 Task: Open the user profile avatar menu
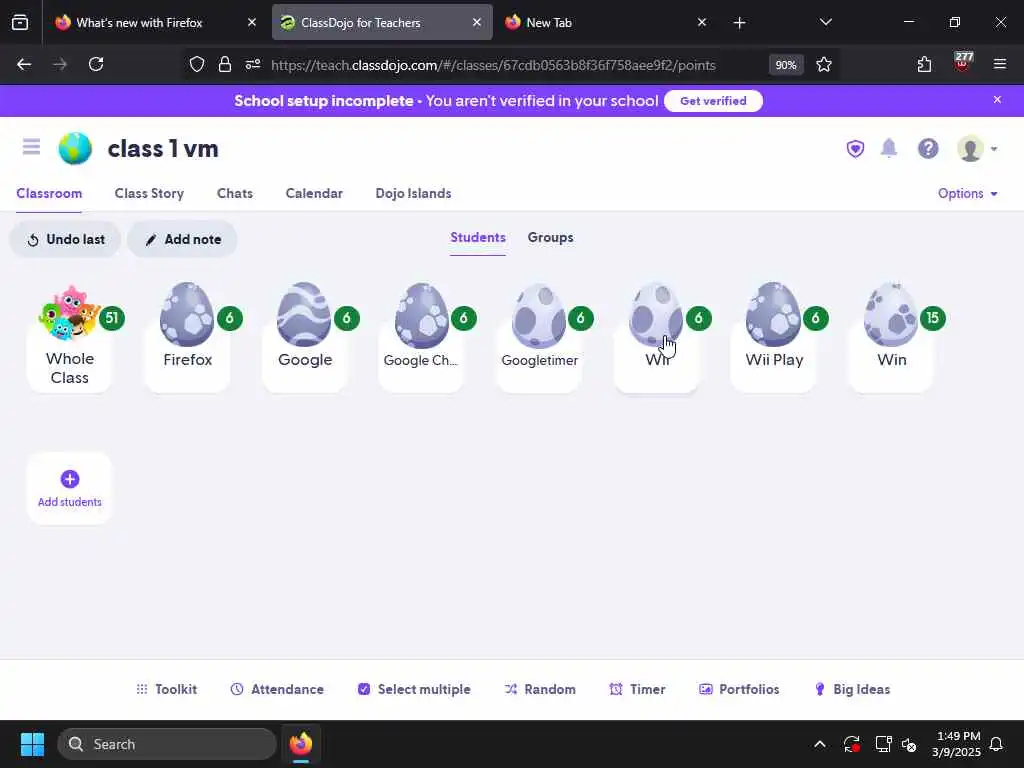977,149
